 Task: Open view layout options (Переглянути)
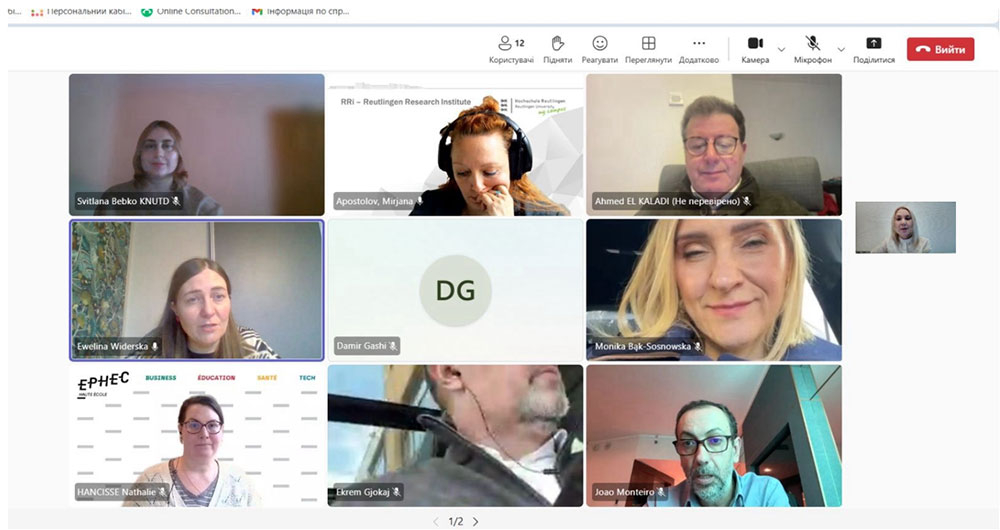pyautogui.click(x=648, y=45)
